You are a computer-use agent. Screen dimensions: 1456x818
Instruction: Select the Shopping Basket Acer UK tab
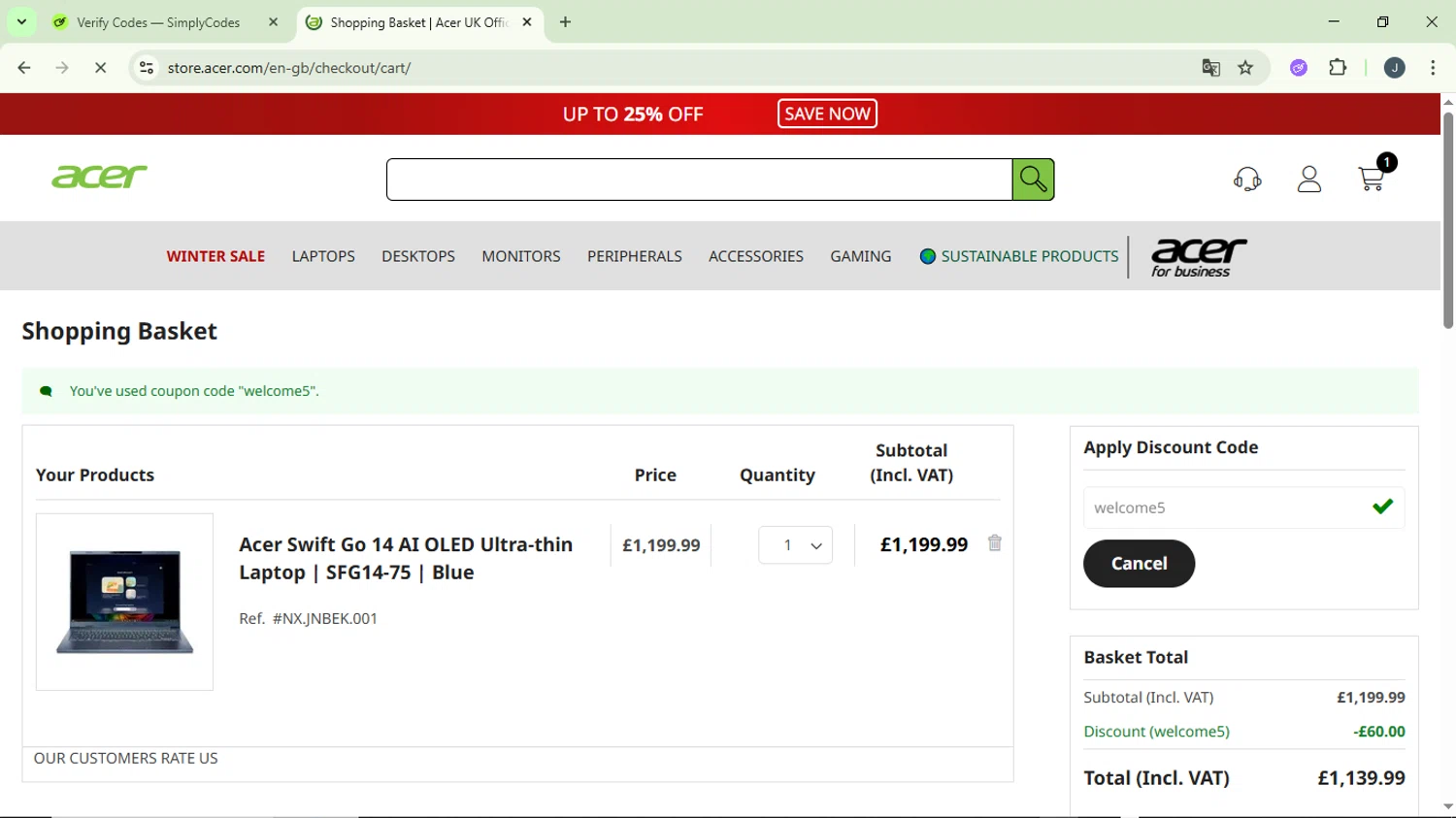[418, 22]
